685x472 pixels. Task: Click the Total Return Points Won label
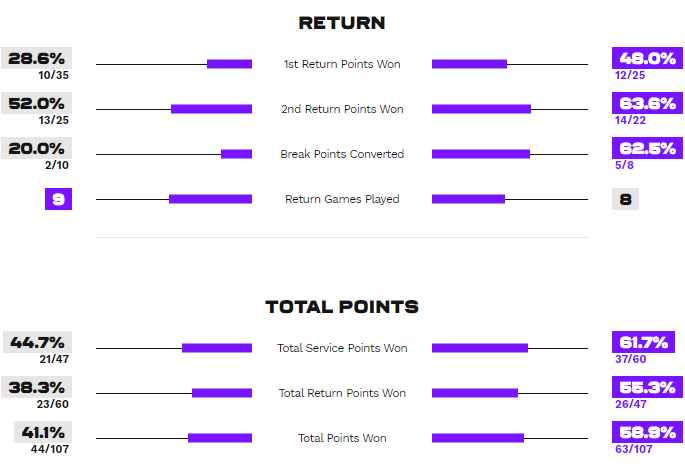click(x=342, y=393)
